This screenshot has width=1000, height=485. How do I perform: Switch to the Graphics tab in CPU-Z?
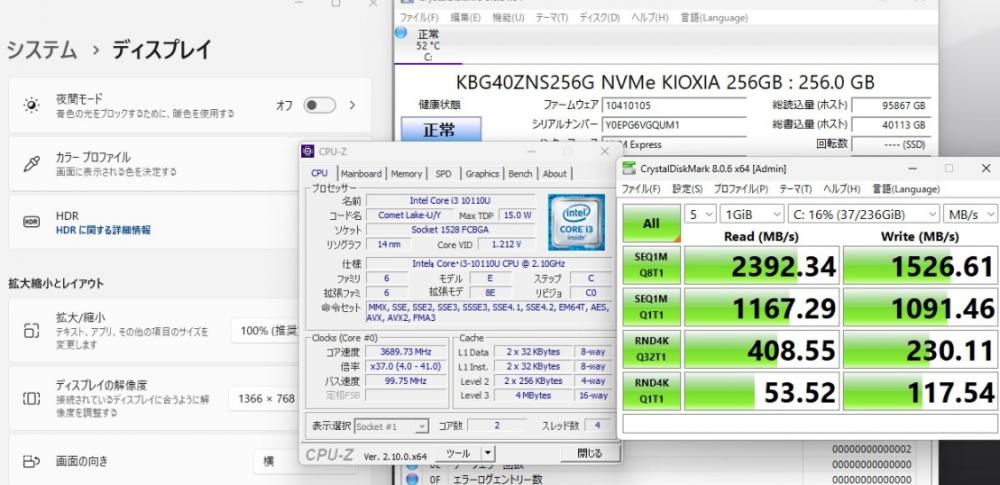click(482, 174)
